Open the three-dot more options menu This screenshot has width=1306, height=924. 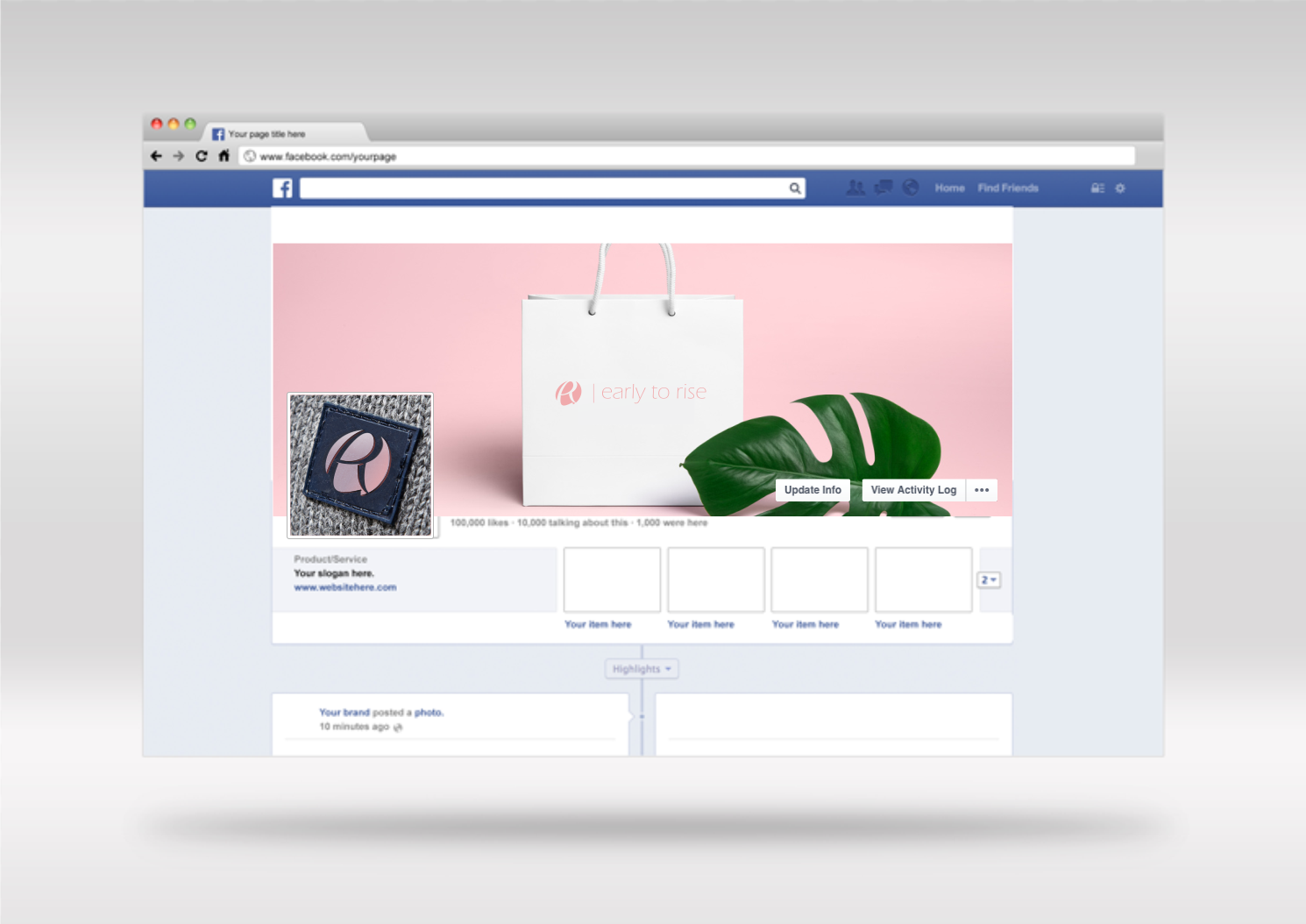click(x=982, y=490)
